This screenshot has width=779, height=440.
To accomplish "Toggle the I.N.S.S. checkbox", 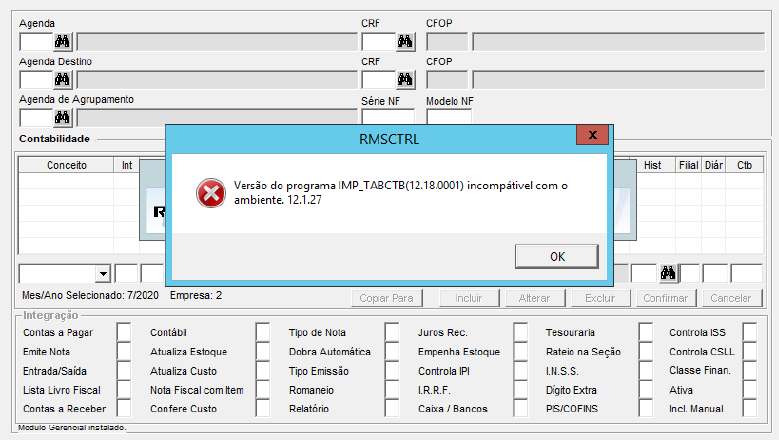I will [646, 371].
